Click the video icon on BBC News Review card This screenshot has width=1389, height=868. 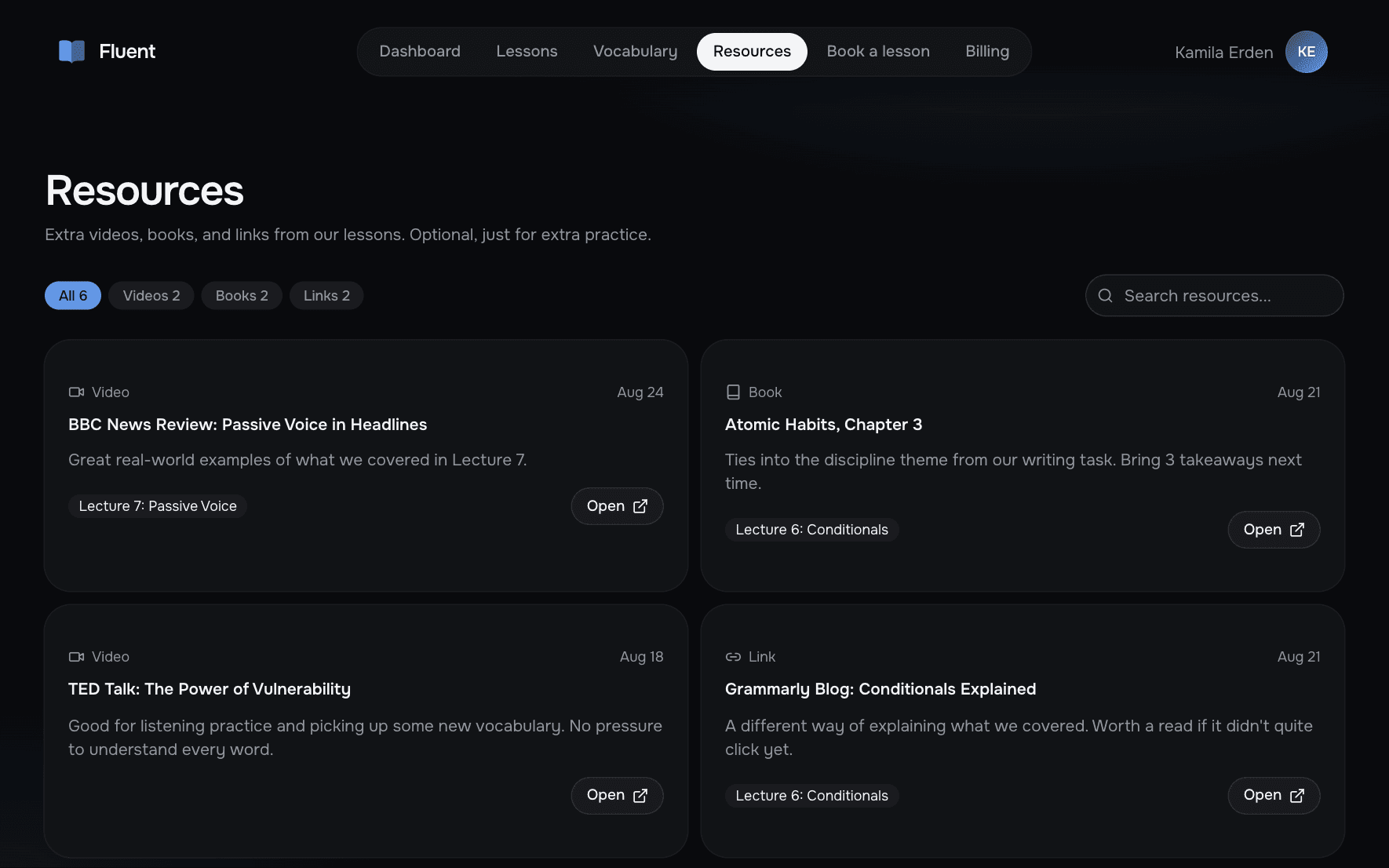(76, 392)
